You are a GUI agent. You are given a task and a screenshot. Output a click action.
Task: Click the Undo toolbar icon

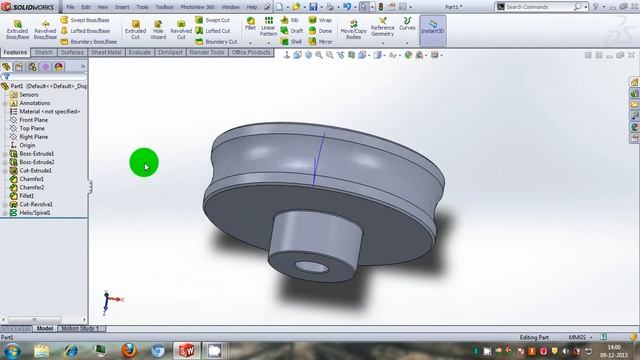tap(347, 7)
